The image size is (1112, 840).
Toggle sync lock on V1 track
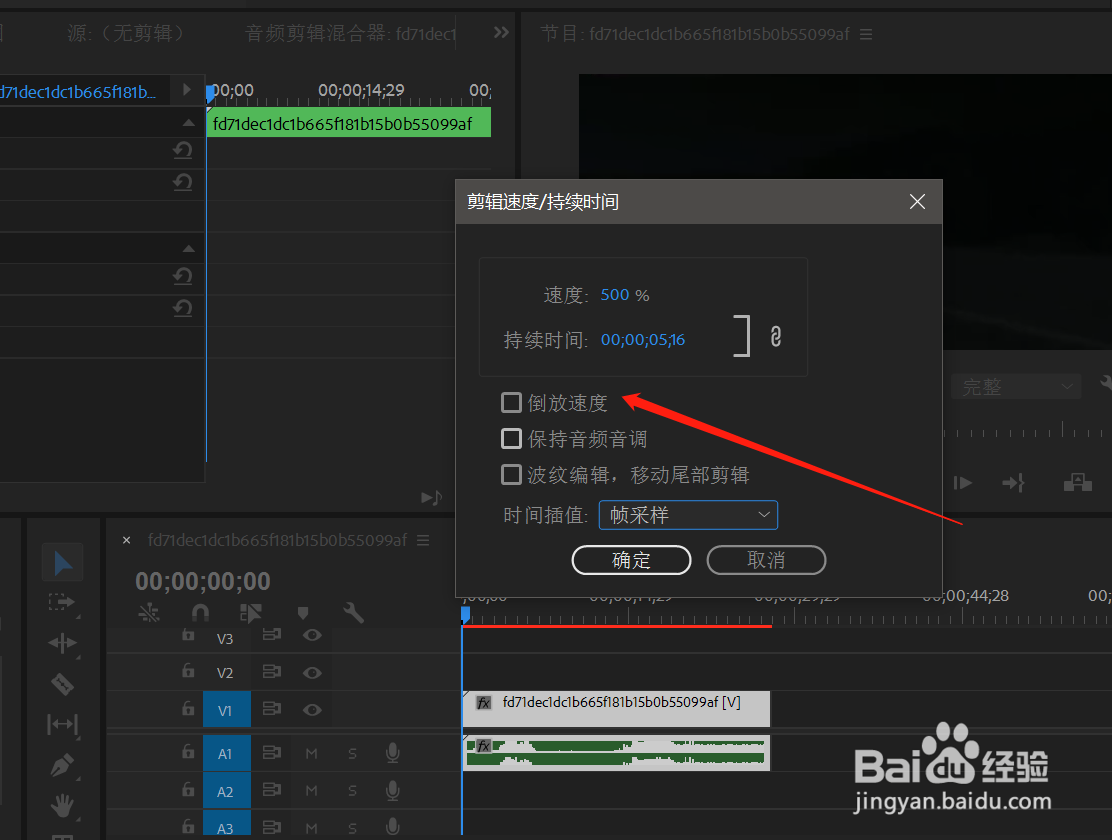coord(272,708)
